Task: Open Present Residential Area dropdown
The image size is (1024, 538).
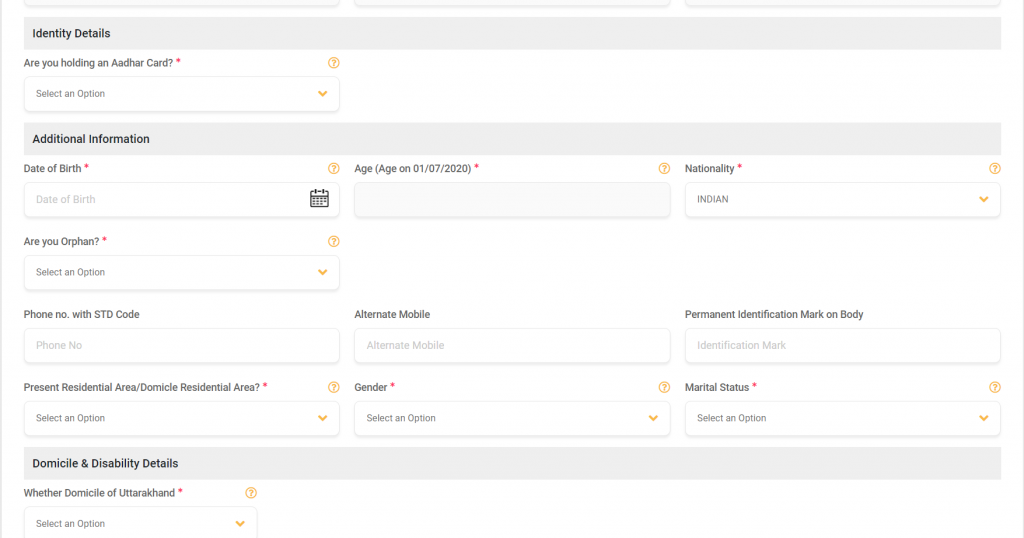Action: click(x=182, y=418)
